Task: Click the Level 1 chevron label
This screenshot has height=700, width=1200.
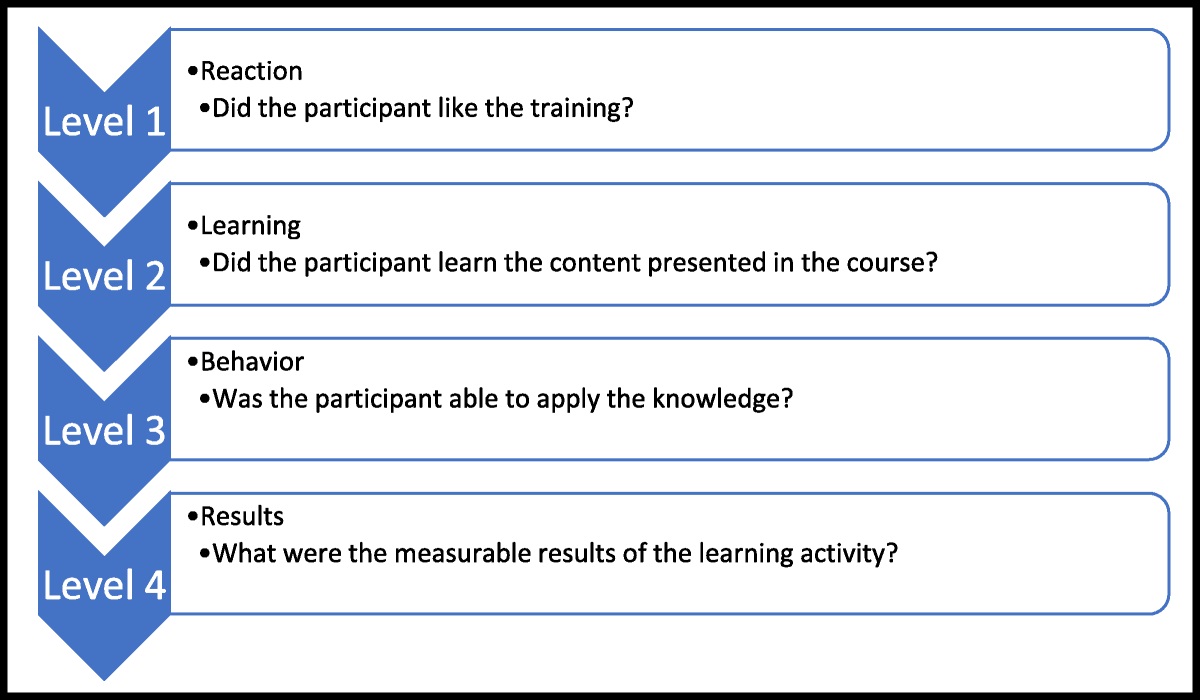Action: [103, 122]
